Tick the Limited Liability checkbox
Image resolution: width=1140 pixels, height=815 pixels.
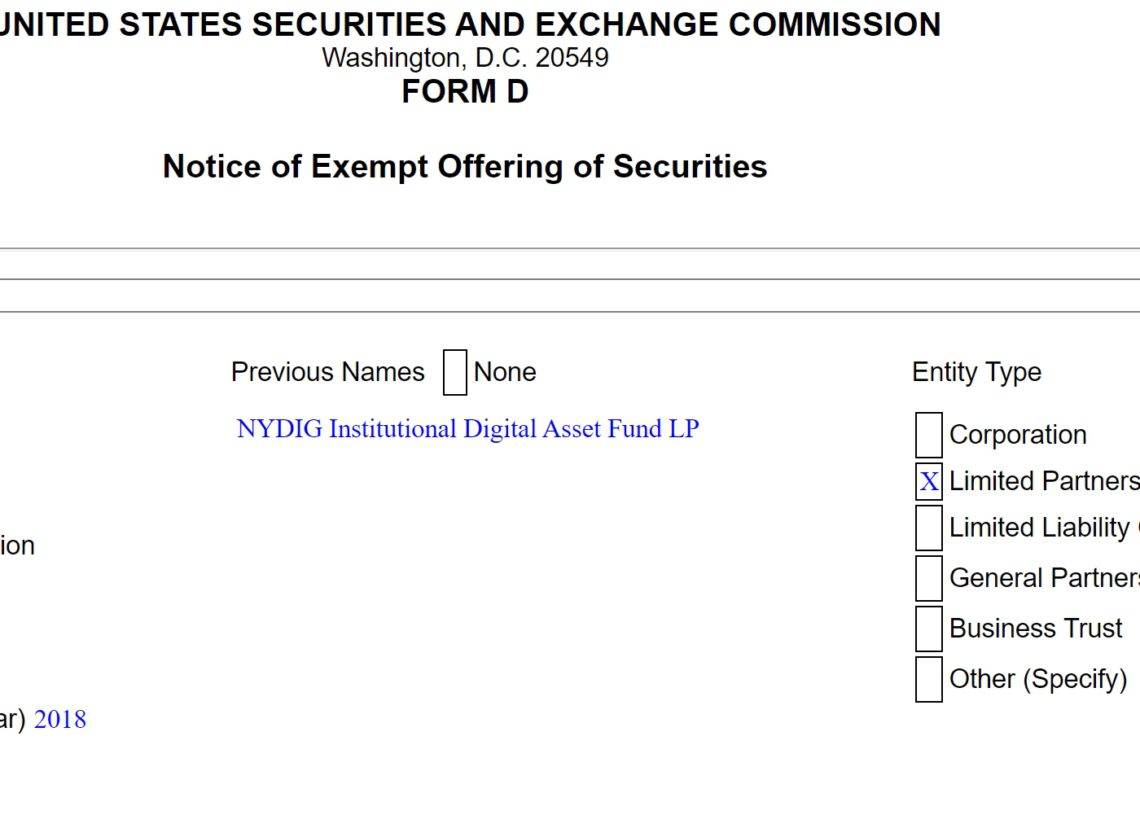(x=929, y=528)
